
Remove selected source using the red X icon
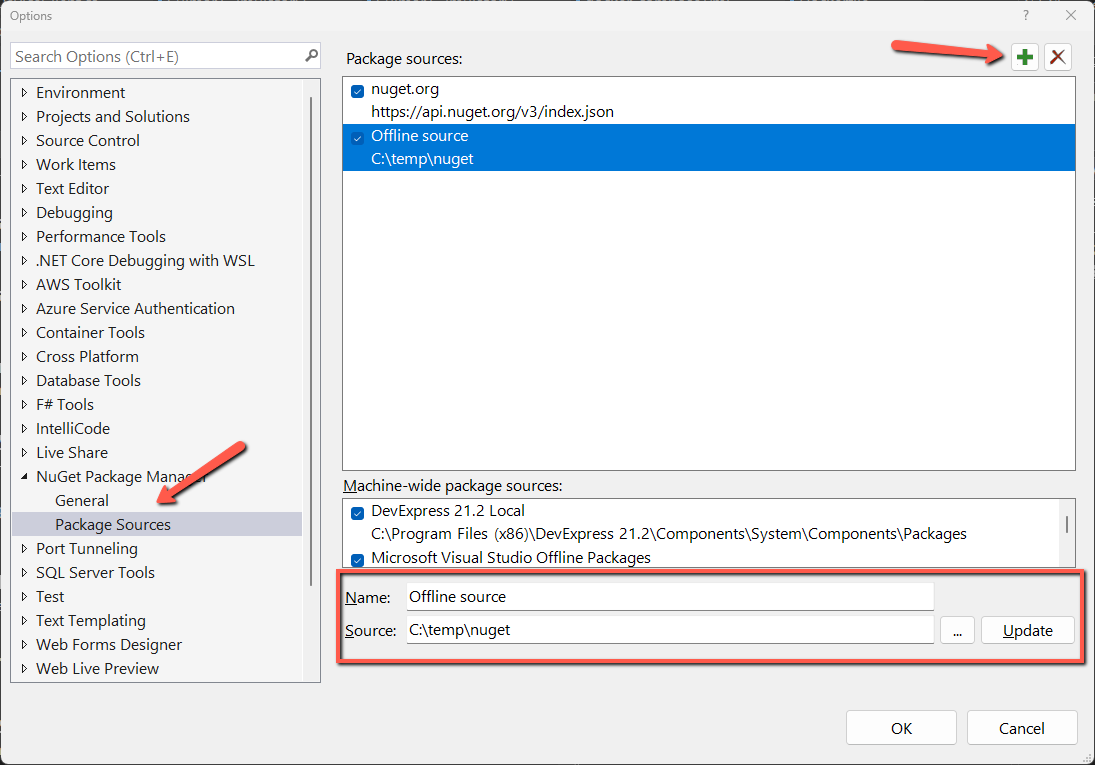click(x=1058, y=57)
